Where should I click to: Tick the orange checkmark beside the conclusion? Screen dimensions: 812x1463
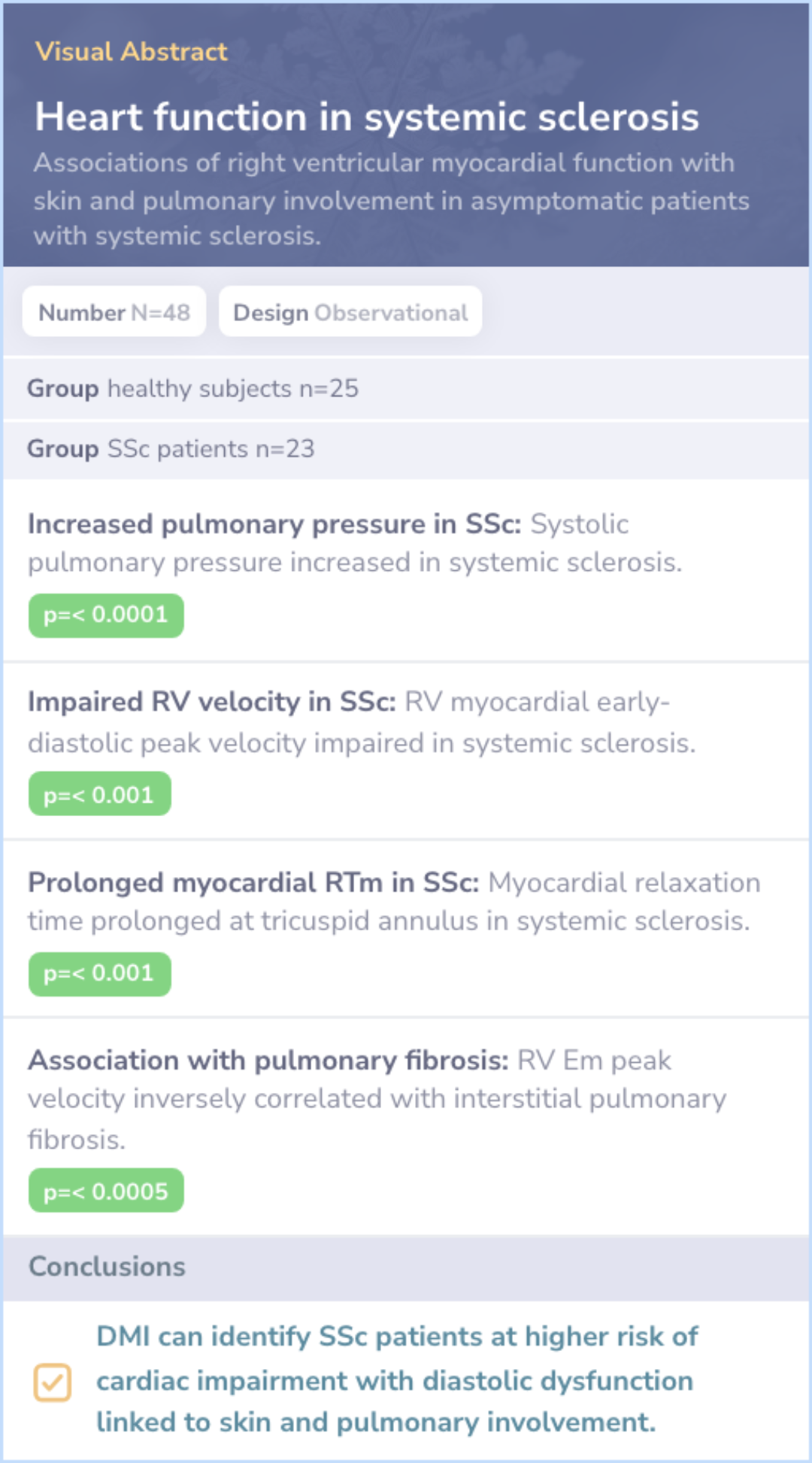pyautogui.click(x=52, y=1382)
